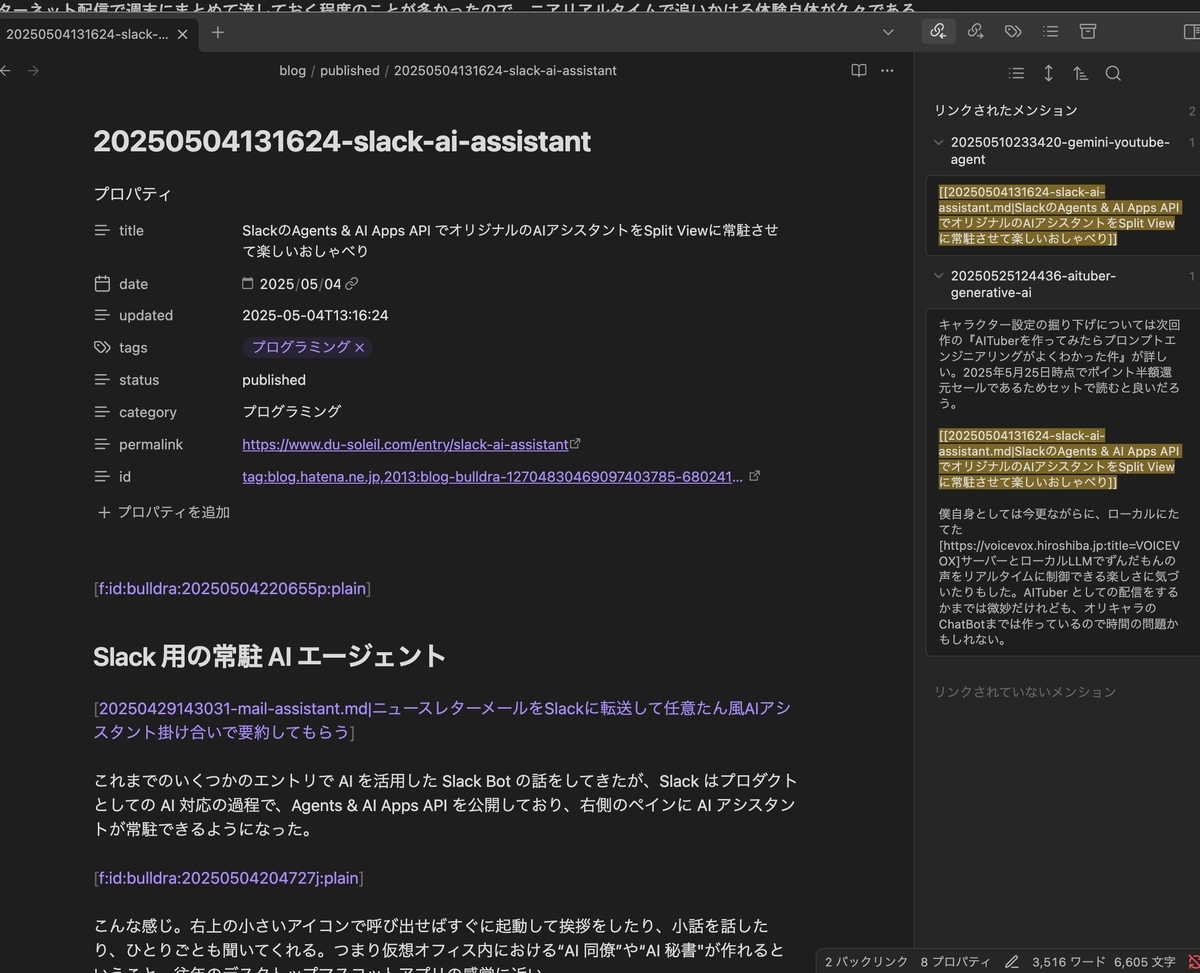Click the category property icon
The height and width of the screenshot is (973, 1200).
click(x=101, y=412)
